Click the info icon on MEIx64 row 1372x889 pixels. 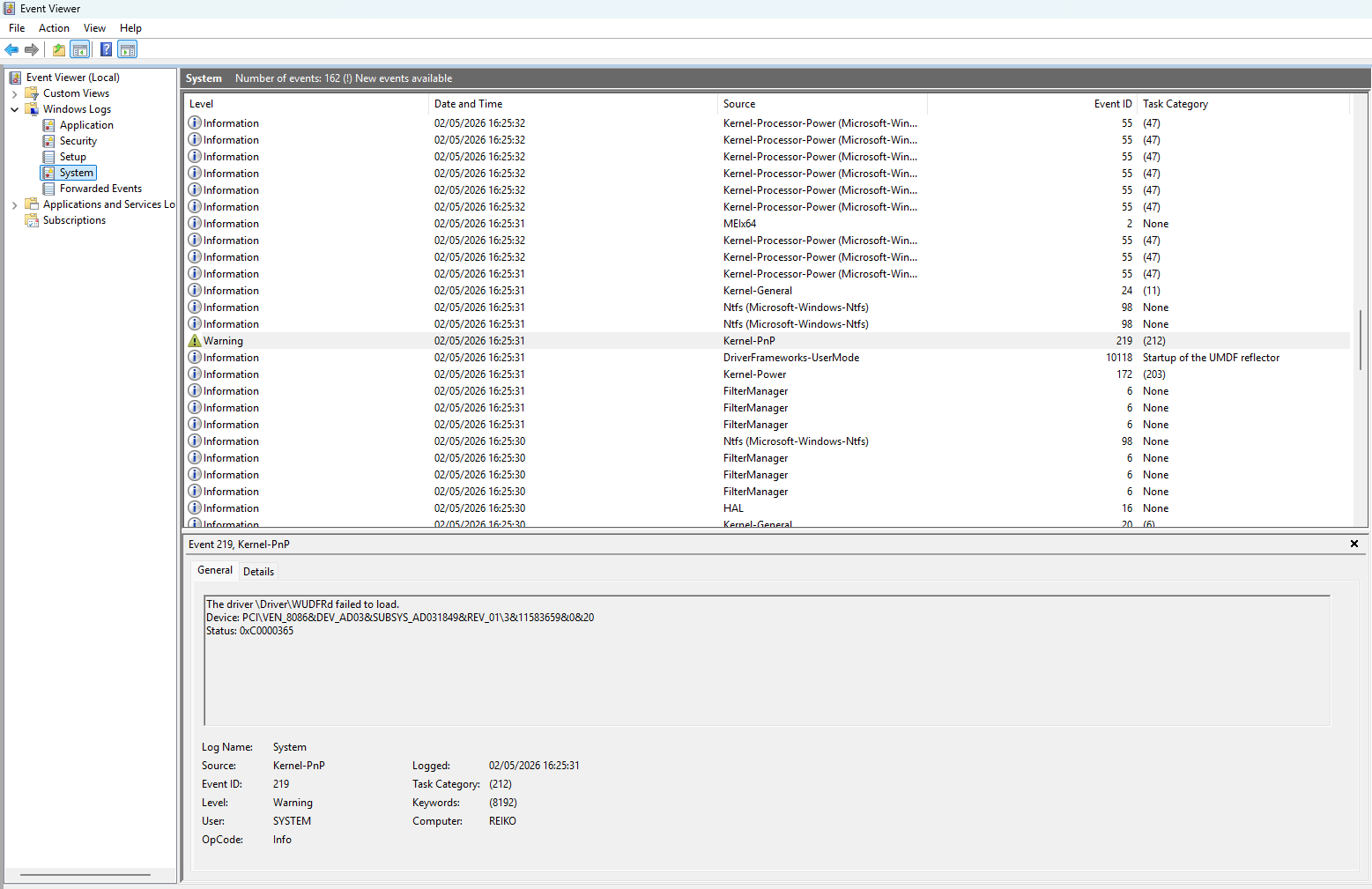(195, 224)
